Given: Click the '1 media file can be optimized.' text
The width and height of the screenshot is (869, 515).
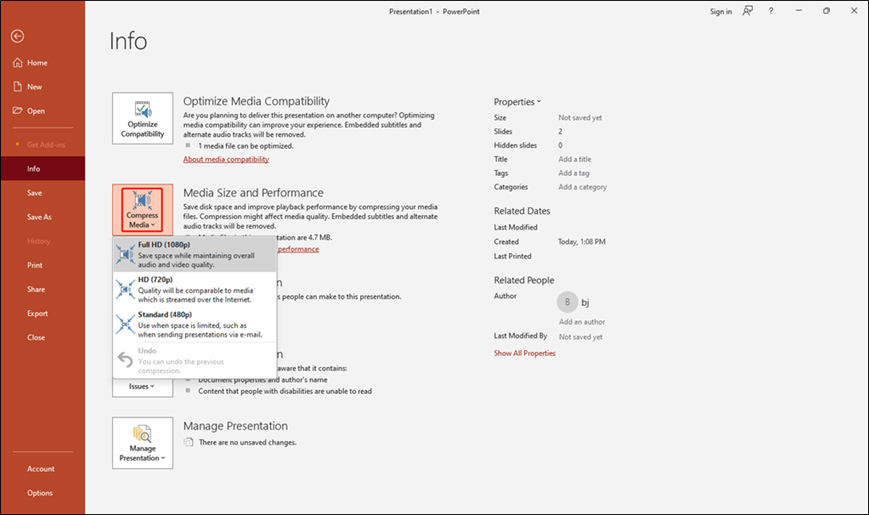Looking at the screenshot, I should pos(246,146).
